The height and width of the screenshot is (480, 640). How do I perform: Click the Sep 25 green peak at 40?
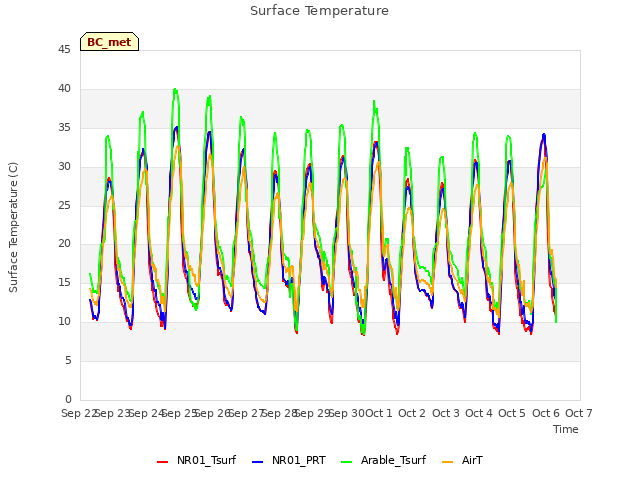pyautogui.click(x=175, y=89)
